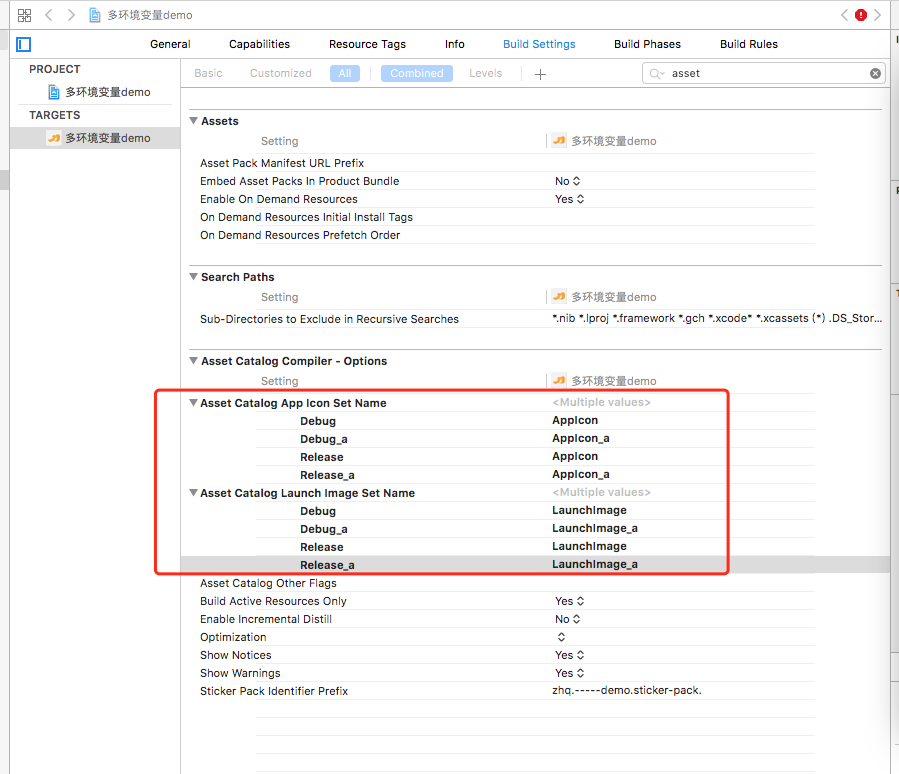Click target icon in Assets column header
The height and width of the screenshot is (774, 899).
558,140
